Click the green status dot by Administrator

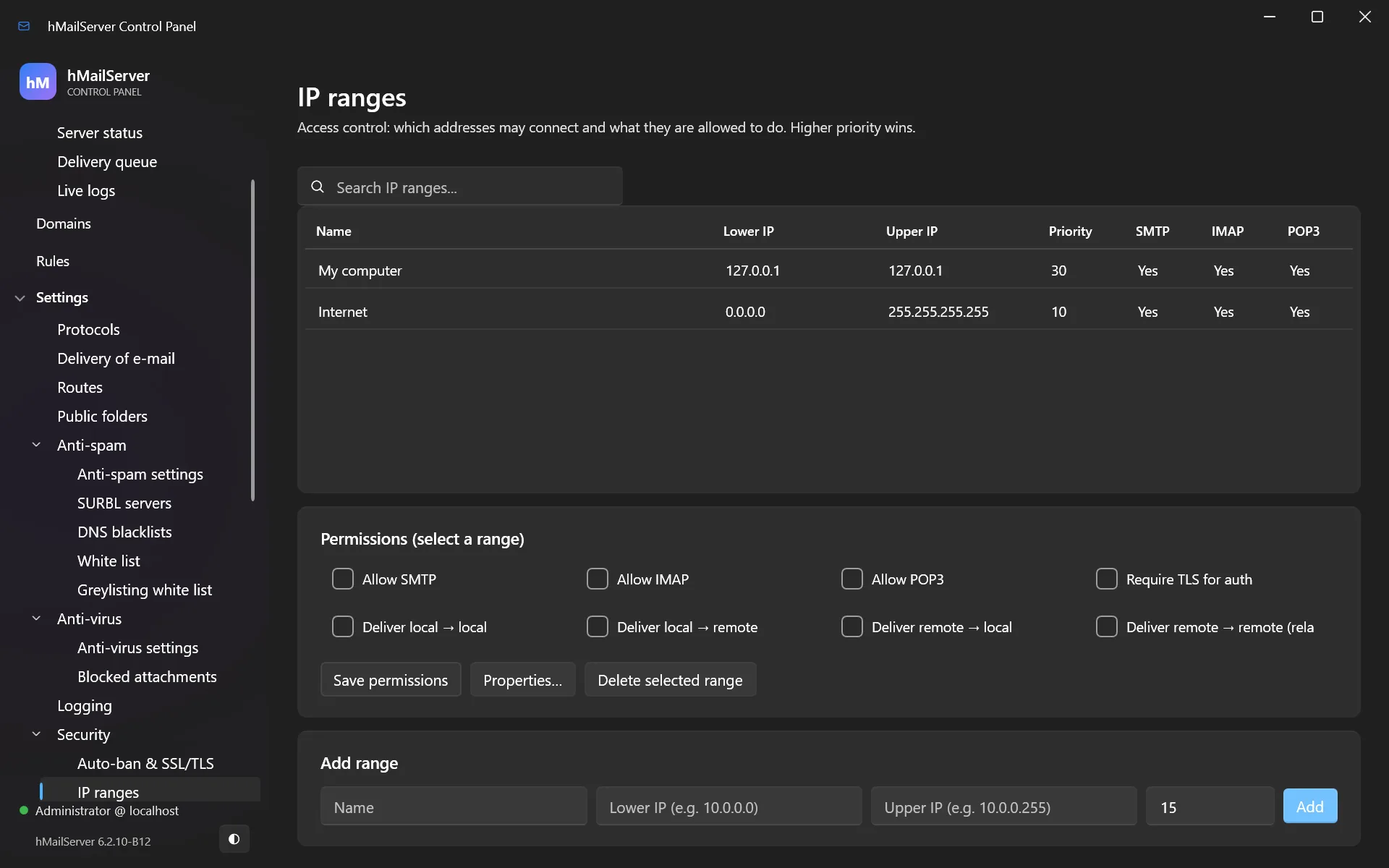coord(24,810)
